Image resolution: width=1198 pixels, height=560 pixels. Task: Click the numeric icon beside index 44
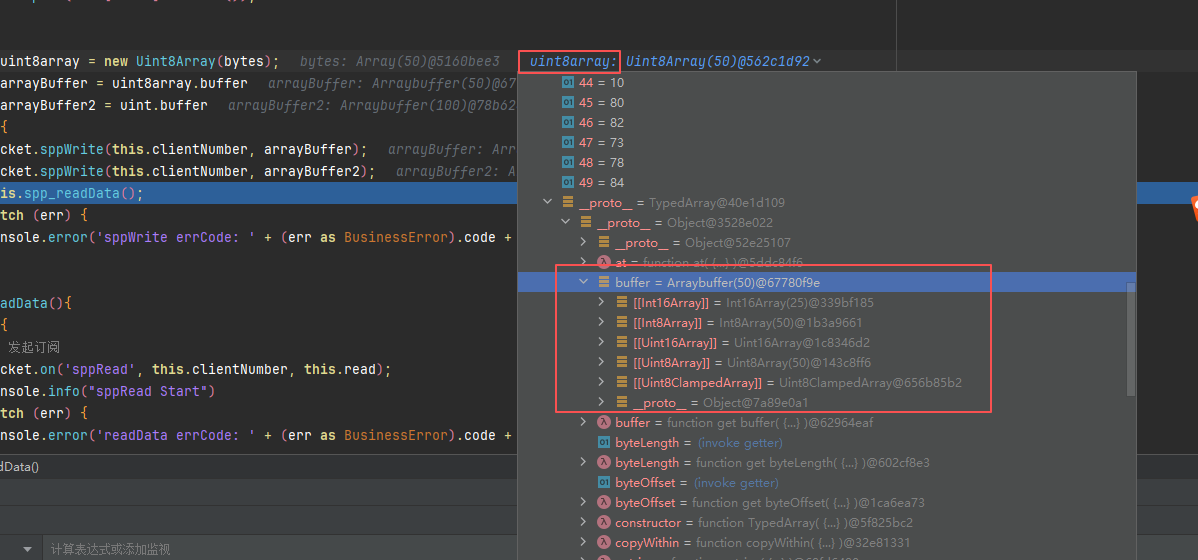tap(568, 83)
